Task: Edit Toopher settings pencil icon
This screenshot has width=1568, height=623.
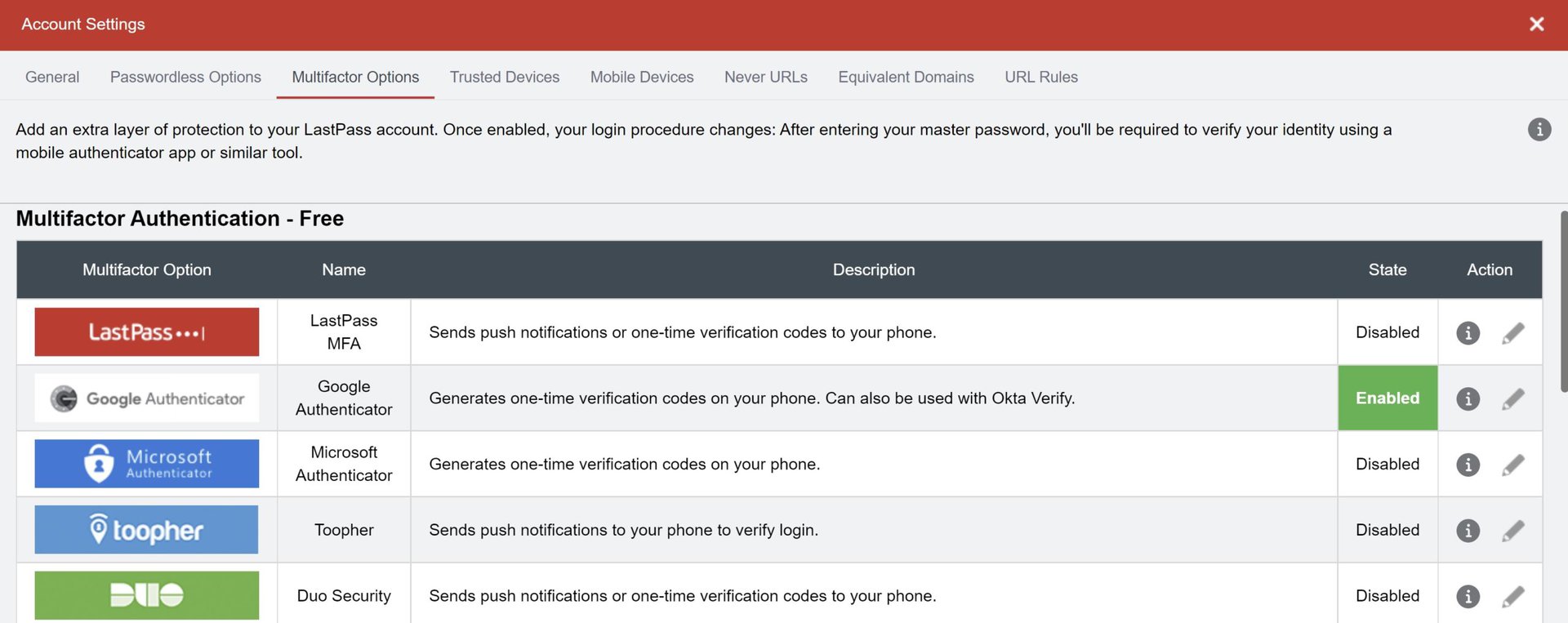Action: click(x=1512, y=531)
